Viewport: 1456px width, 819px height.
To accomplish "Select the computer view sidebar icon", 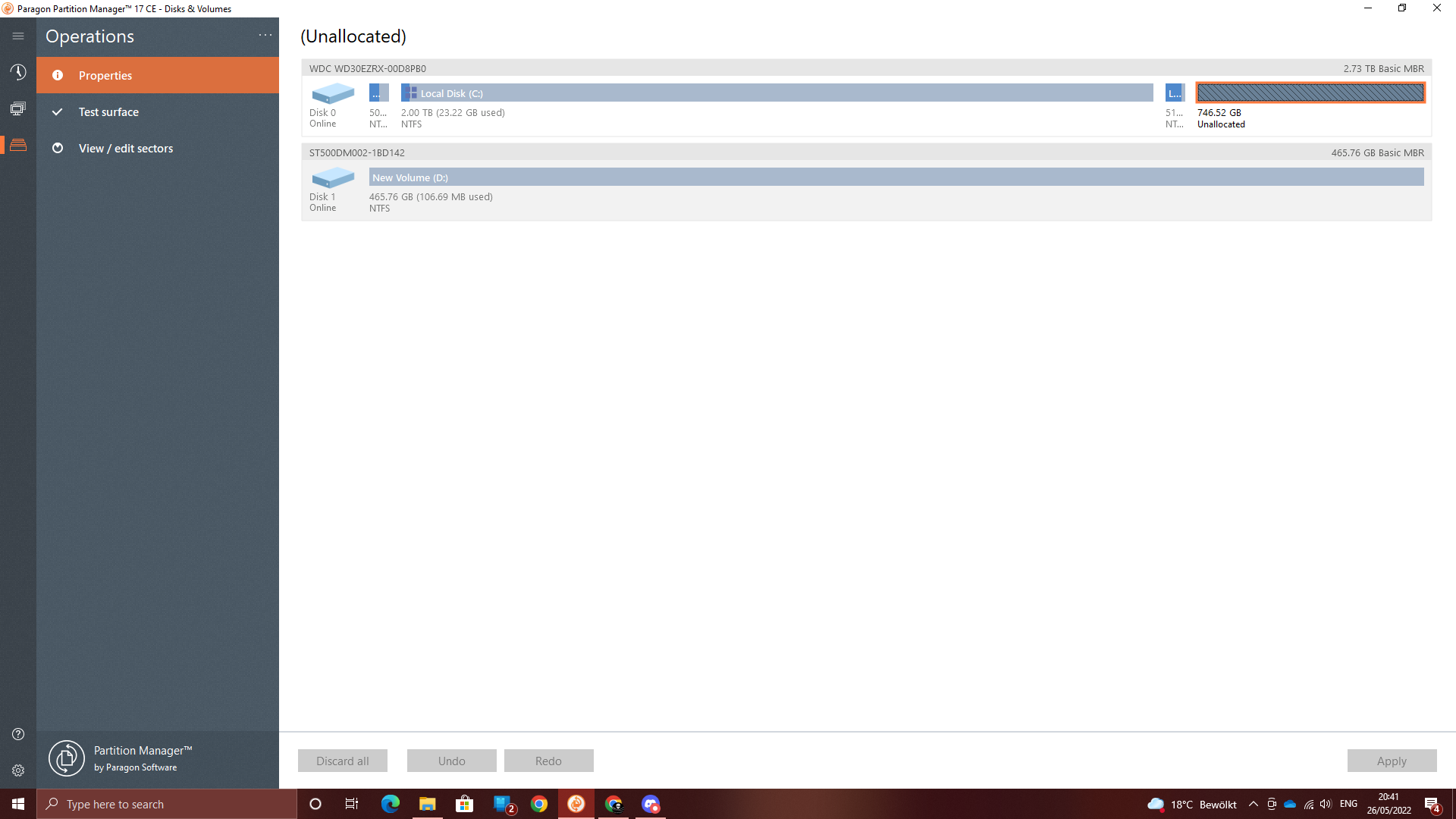I will pos(18,108).
